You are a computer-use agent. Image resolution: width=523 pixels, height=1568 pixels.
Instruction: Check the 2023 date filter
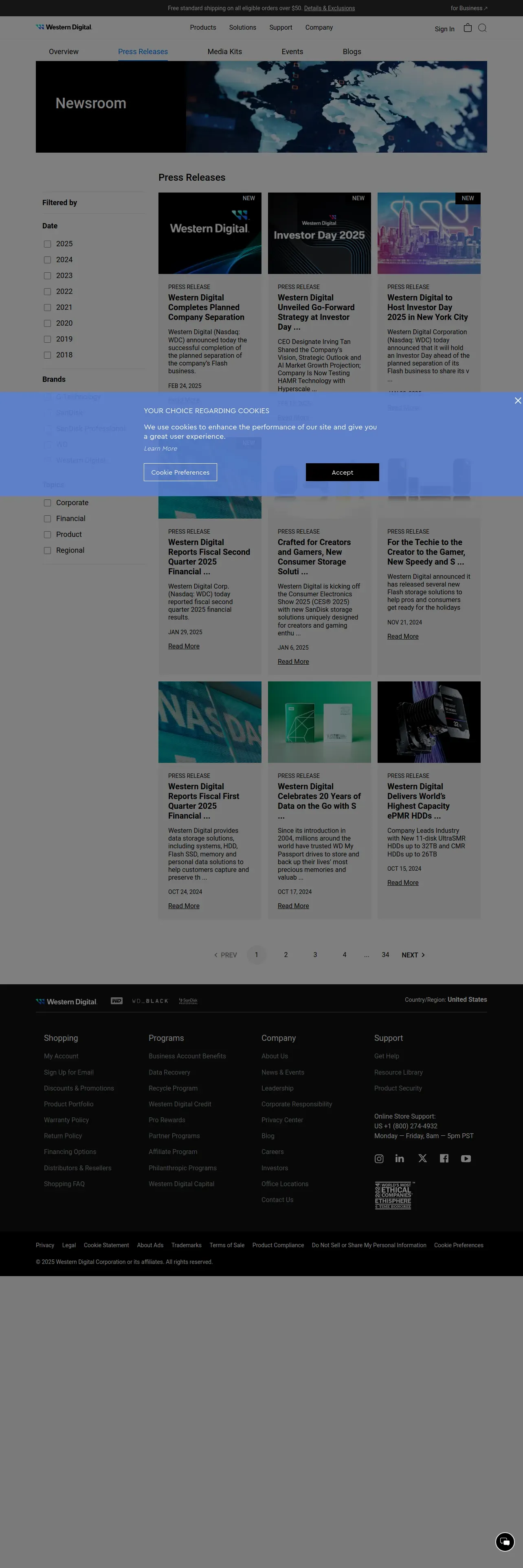pyautogui.click(x=48, y=276)
